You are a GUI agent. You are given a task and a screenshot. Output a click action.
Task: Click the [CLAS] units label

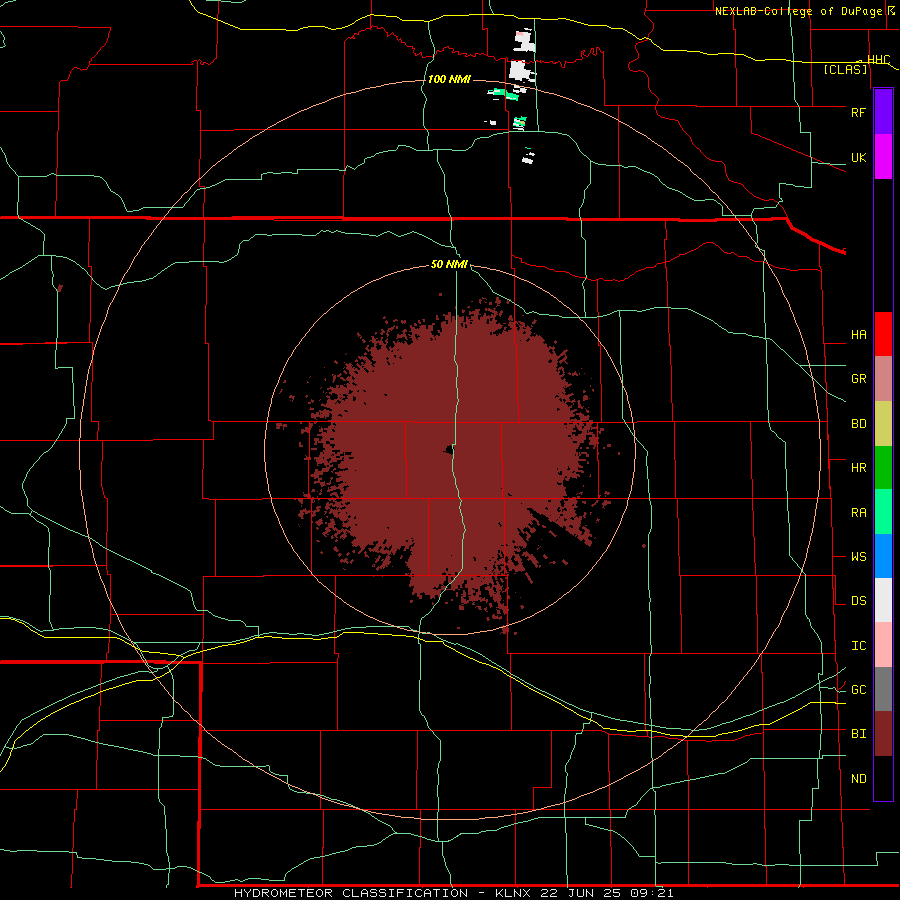pos(845,70)
